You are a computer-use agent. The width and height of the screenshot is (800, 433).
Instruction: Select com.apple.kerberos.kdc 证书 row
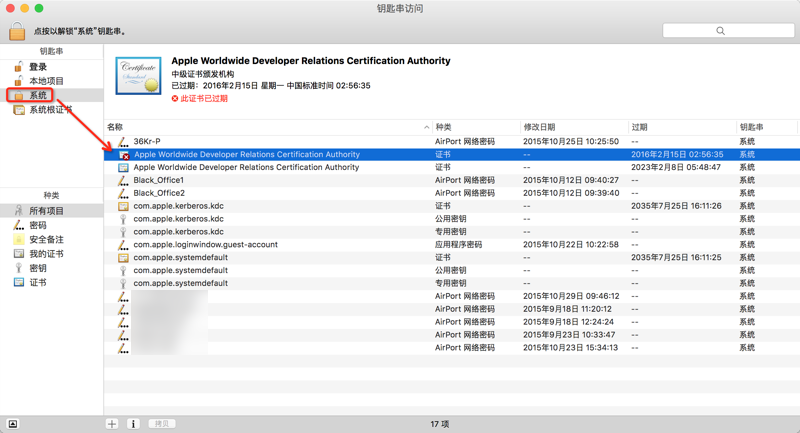coord(452,206)
